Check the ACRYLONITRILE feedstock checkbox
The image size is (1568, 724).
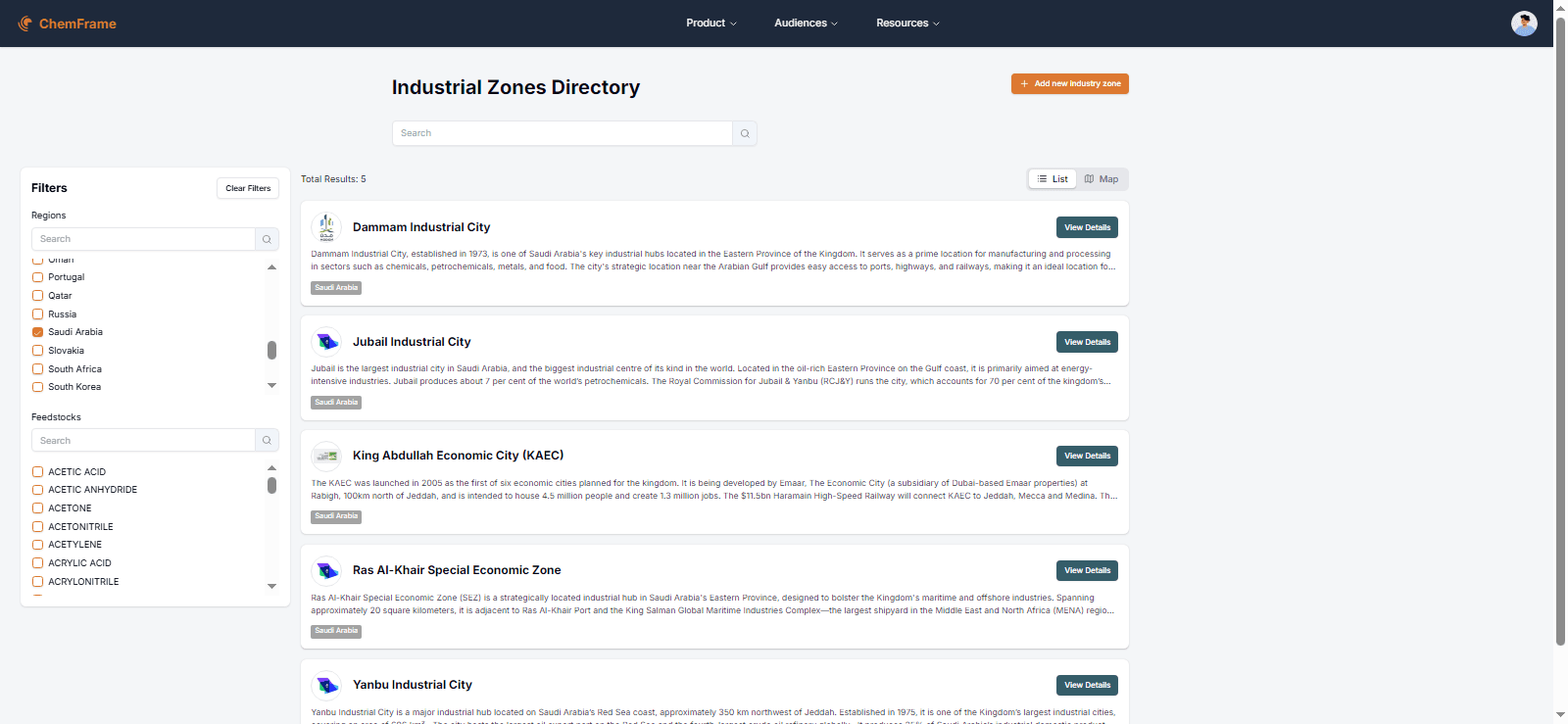point(37,582)
